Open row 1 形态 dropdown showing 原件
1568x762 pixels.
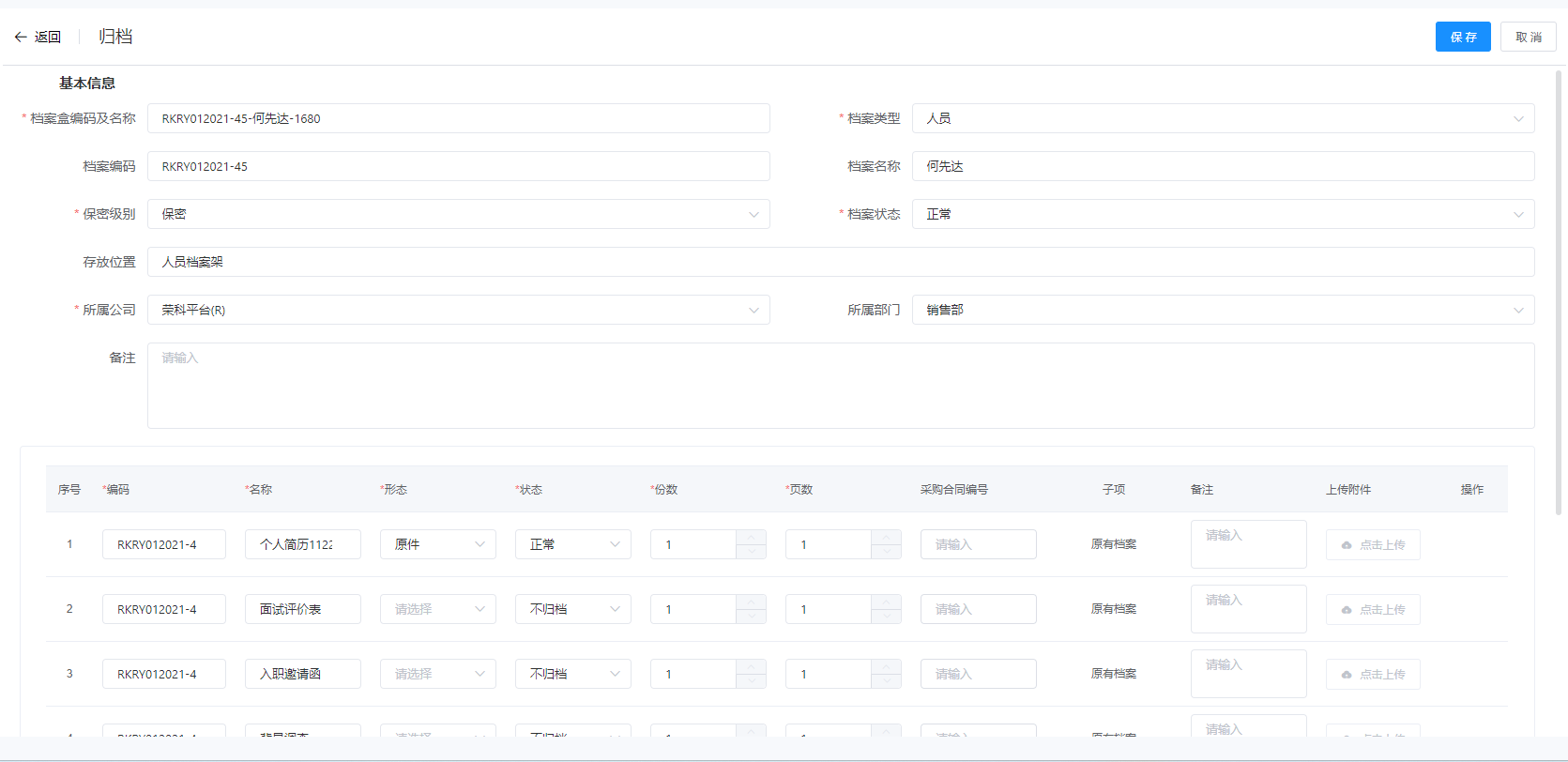[437, 544]
